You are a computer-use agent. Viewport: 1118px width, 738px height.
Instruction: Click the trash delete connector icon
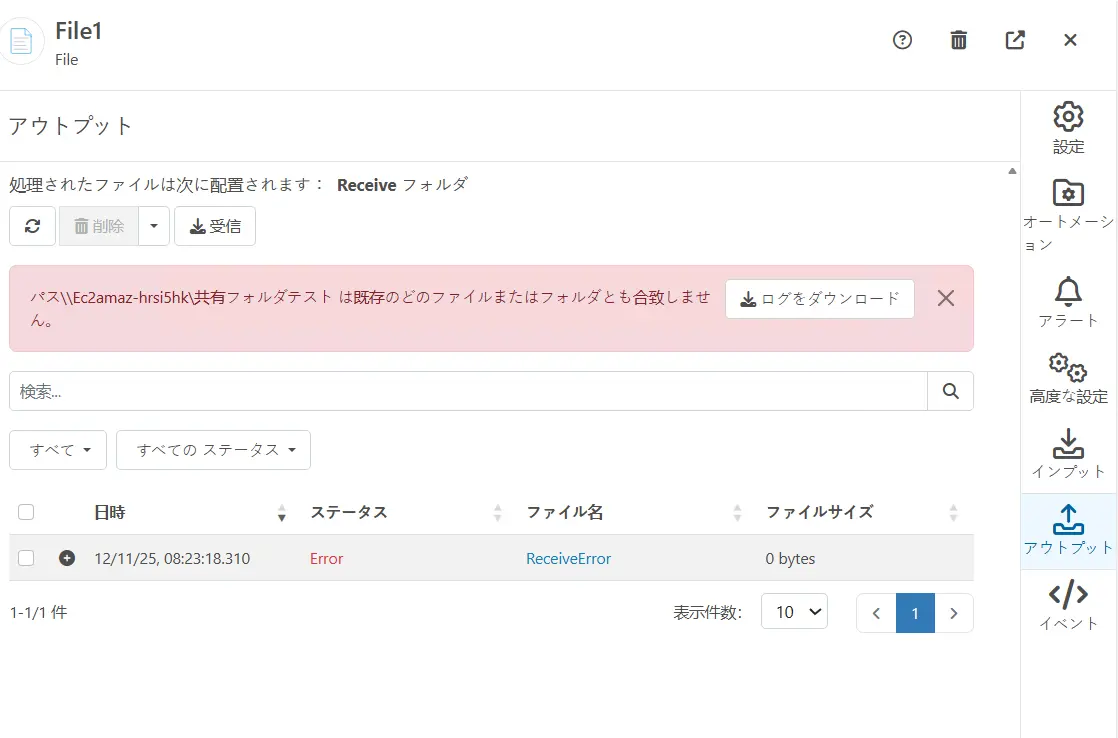[958, 40]
